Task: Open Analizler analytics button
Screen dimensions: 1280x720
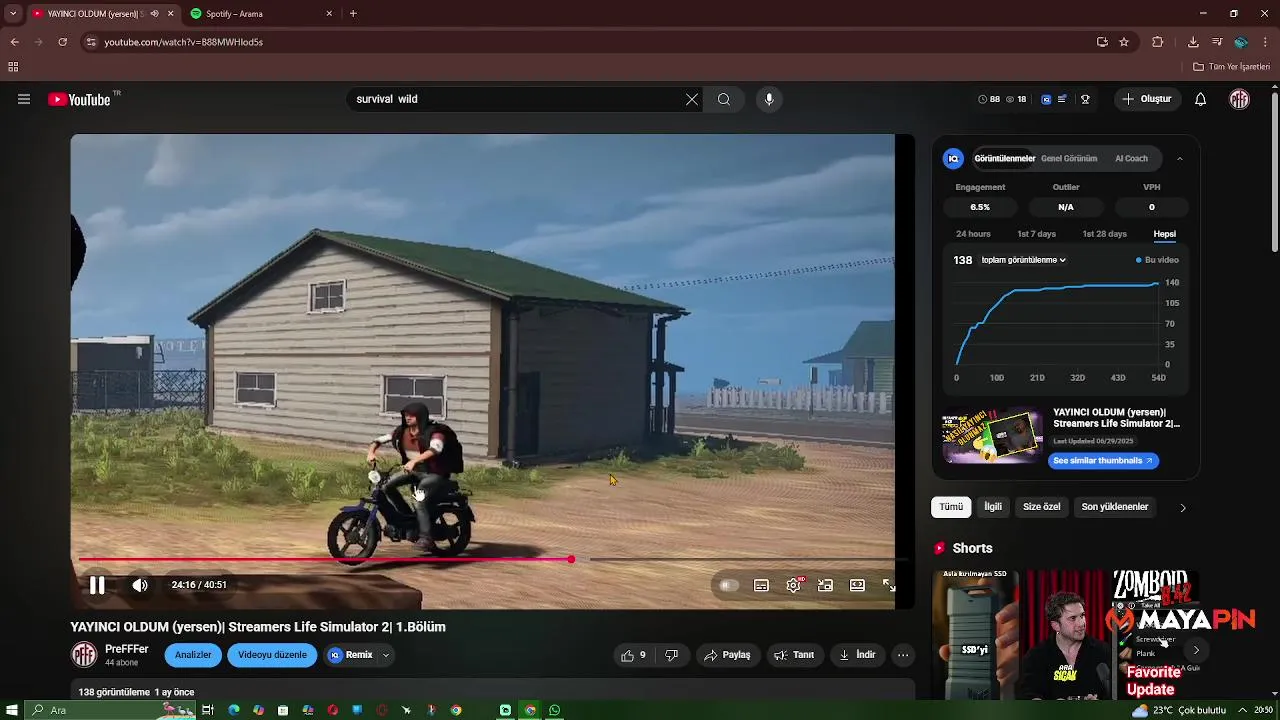Action: pos(193,655)
